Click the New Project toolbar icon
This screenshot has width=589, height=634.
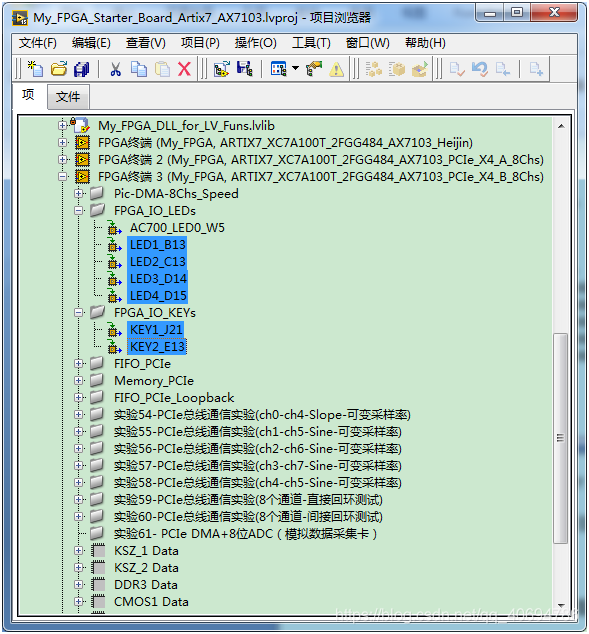coord(35,69)
